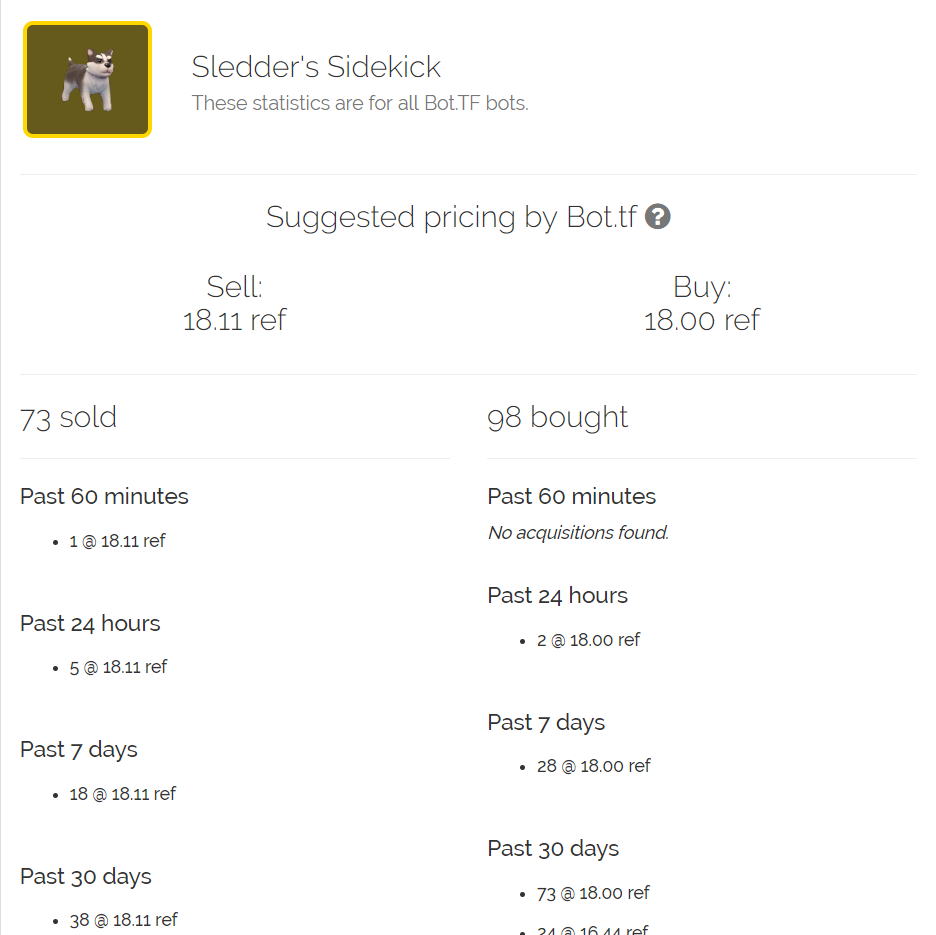Click Past 24 hours under bought
This screenshot has height=935, width=936.
(x=558, y=596)
